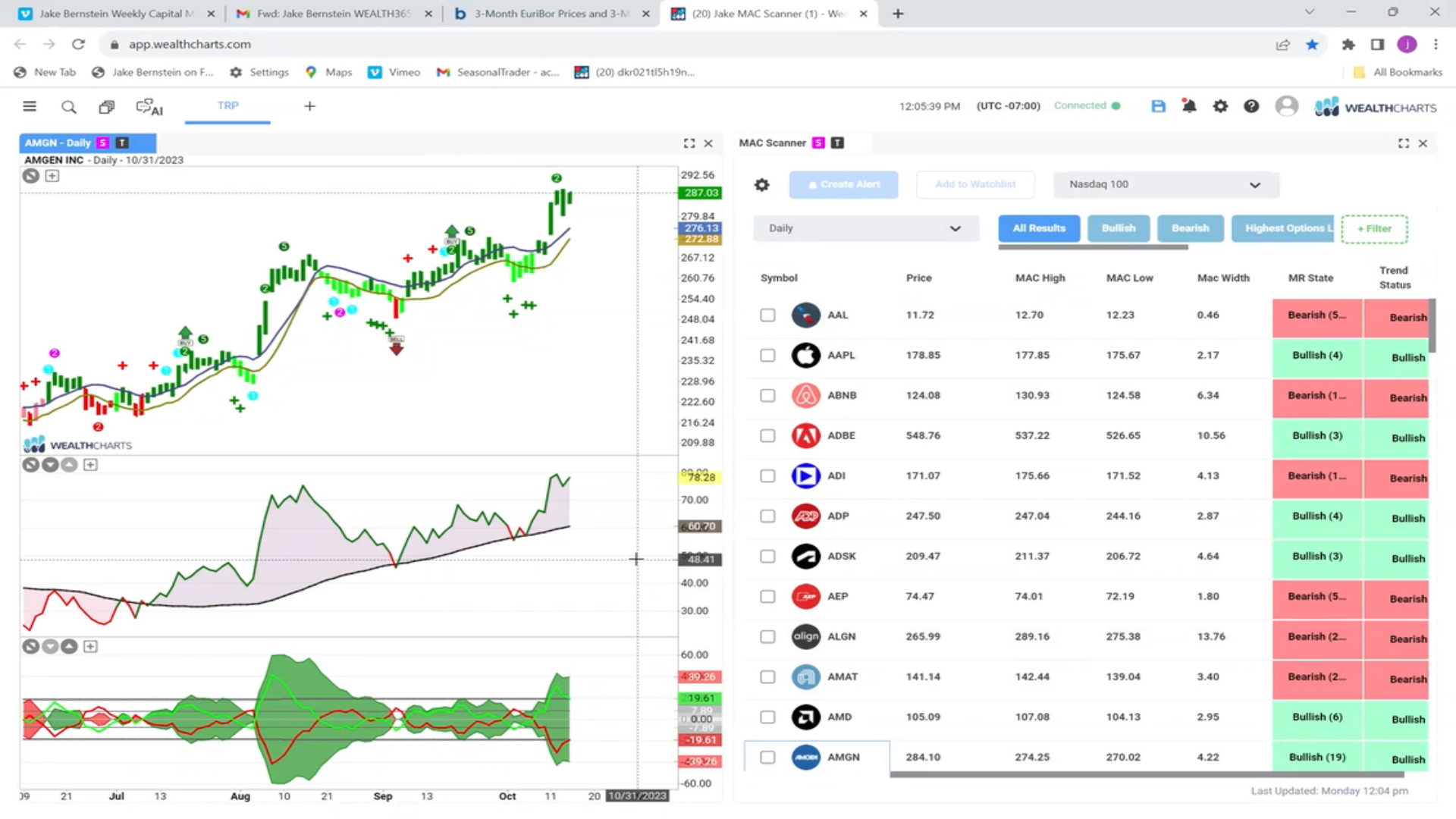Move middle oscillator pane down
Screen dimensions: 1456x819
click(50, 465)
